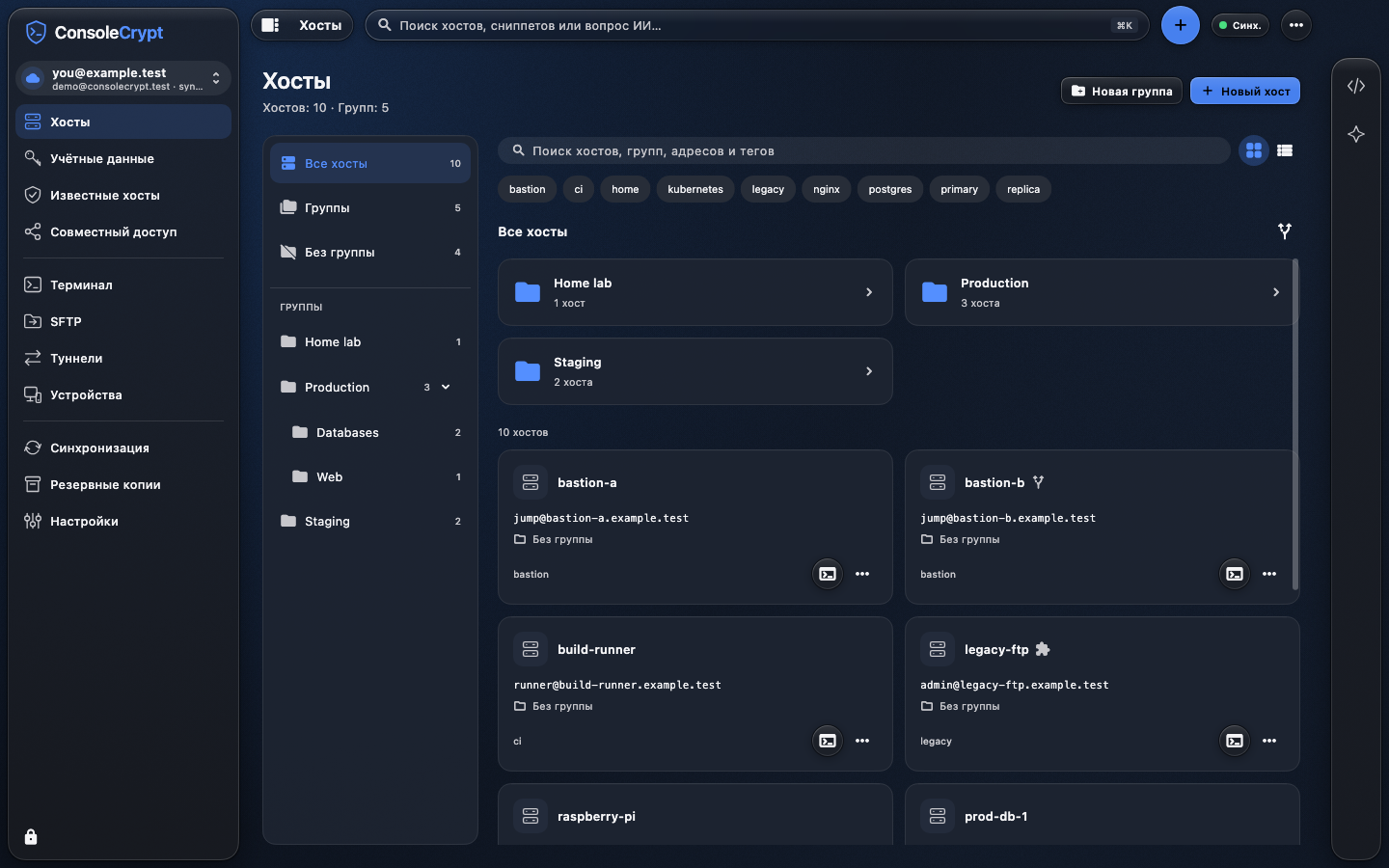Show more actions for build-runner
The width and height of the screenshot is (1389, 868).
click(862, 741)
